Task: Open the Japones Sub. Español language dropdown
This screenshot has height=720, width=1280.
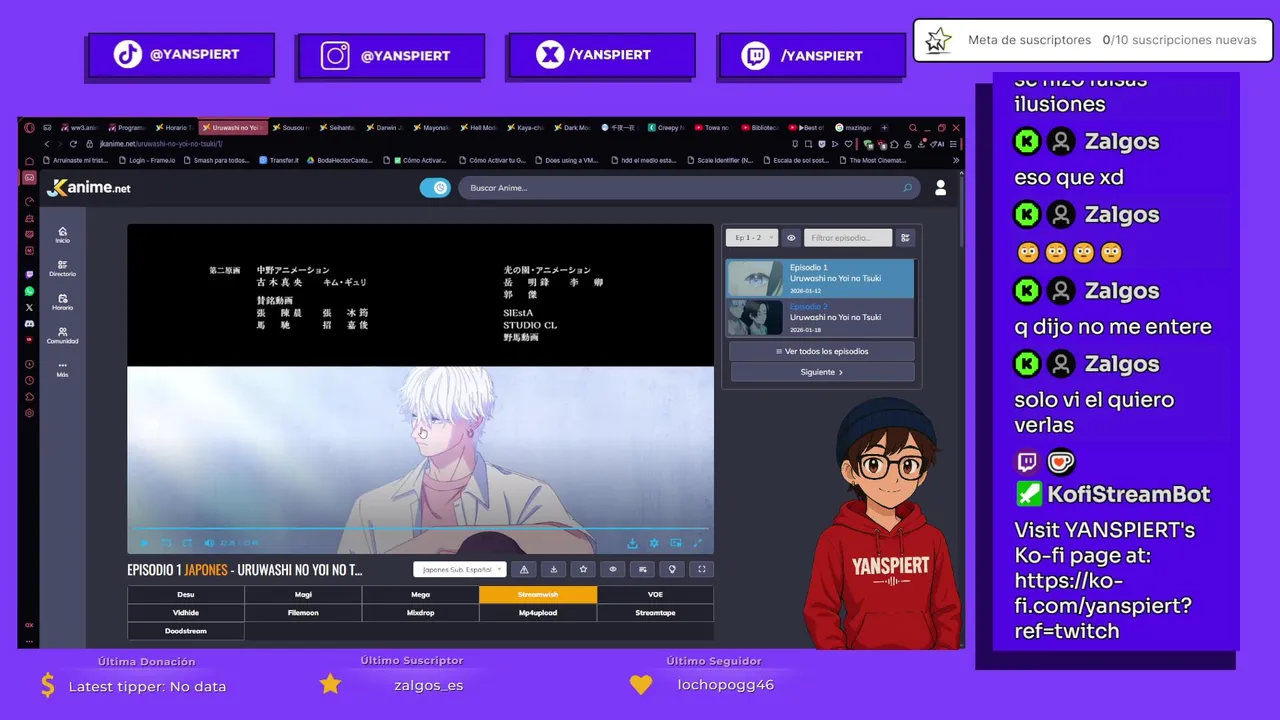Action: (459, 569)
